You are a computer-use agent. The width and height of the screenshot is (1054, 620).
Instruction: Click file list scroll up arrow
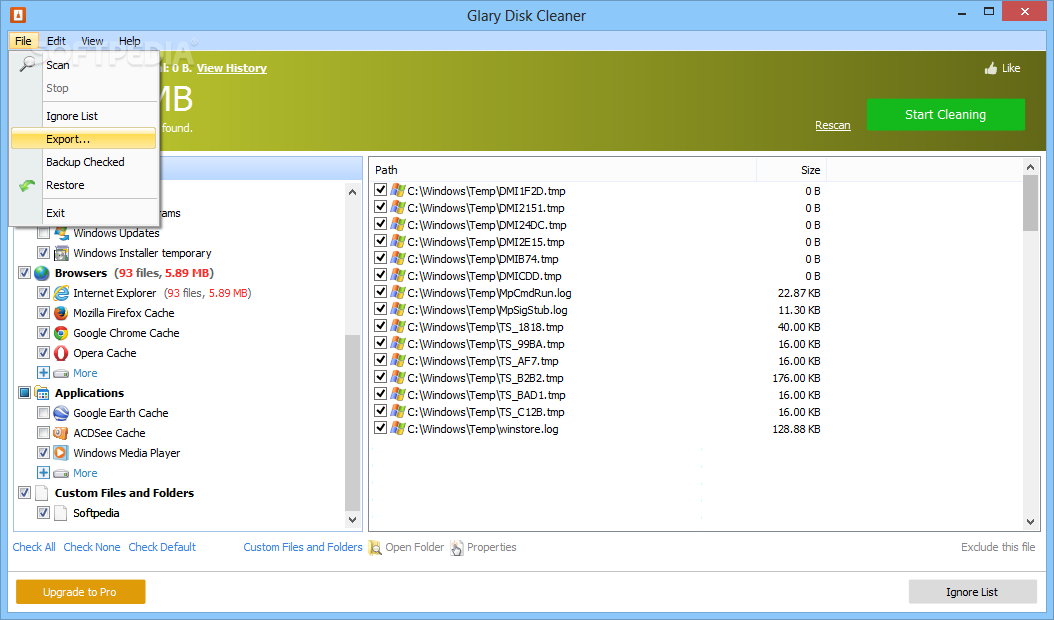click(x=1030, y=167)
